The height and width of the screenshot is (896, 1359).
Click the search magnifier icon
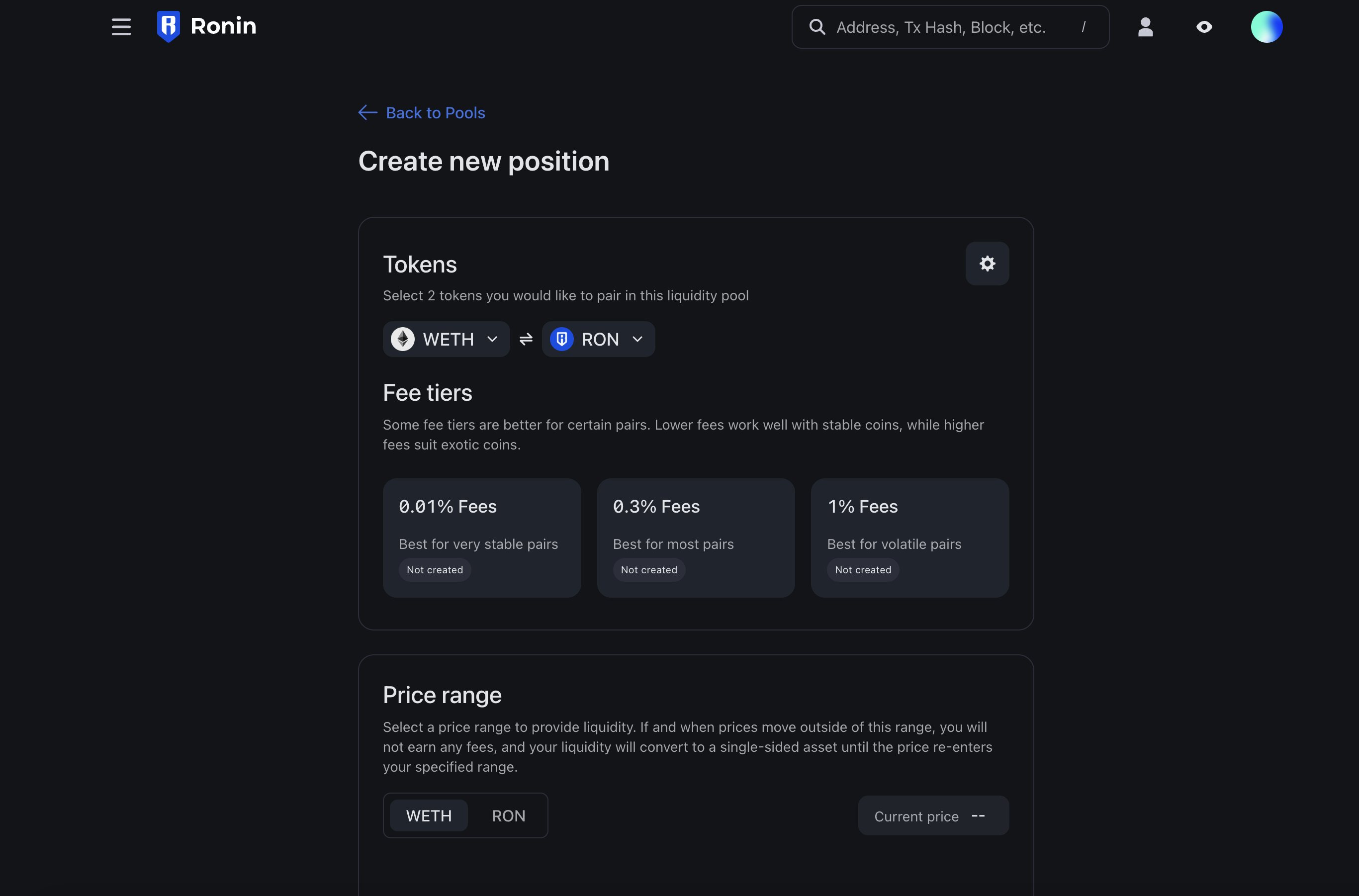816,27
